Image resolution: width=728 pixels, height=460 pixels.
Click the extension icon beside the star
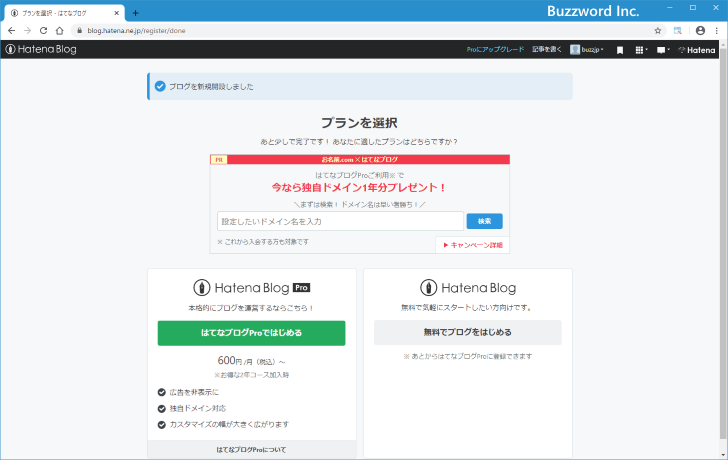pos(678,31)
